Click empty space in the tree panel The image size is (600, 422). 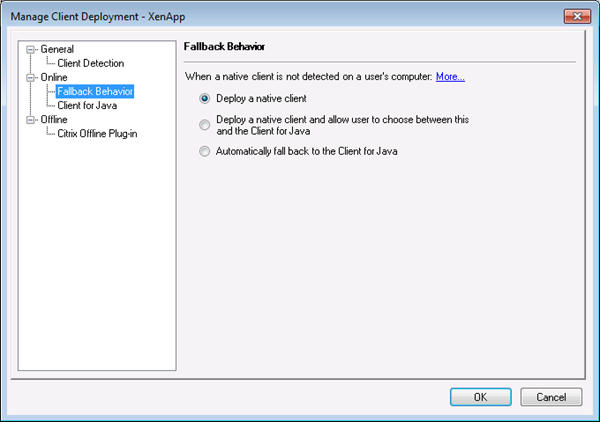click(x=95, y=260)
